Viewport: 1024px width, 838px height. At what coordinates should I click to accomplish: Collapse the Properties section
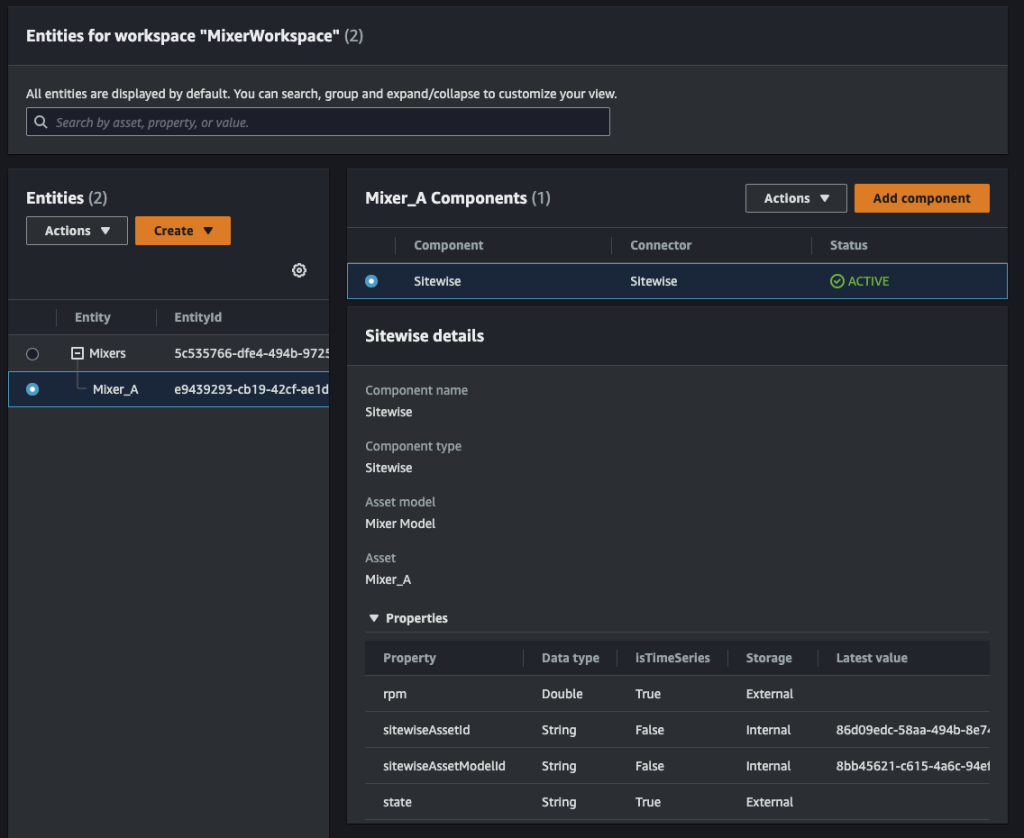tap(374, 619)
